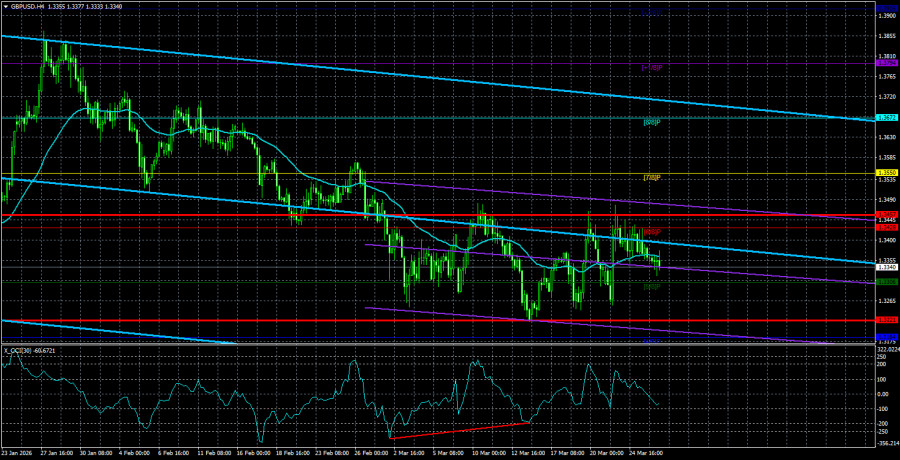
Task: Select the purple 1.3794 price tag
Action: (x=886, y=62)
